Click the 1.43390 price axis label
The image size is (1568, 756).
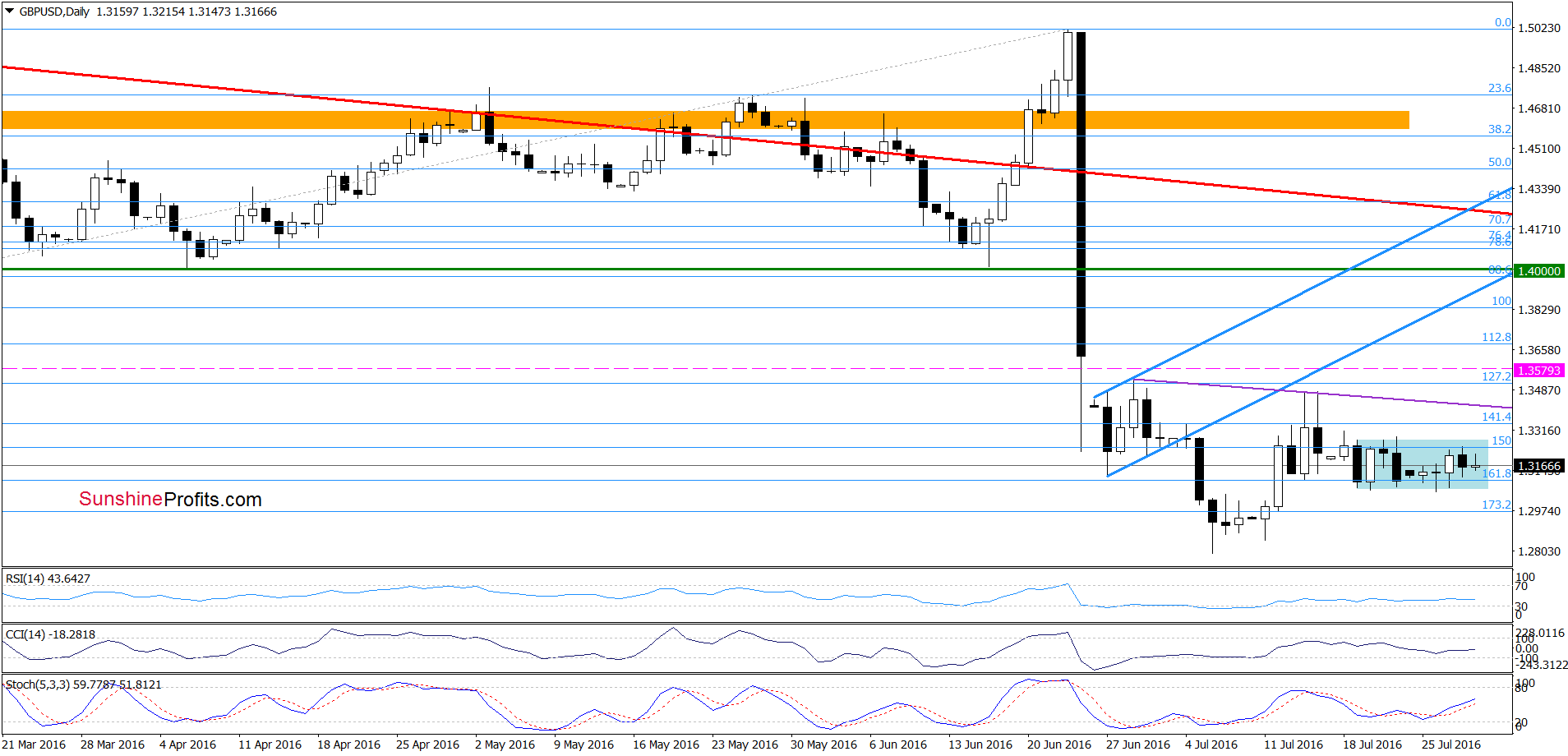1538,189
